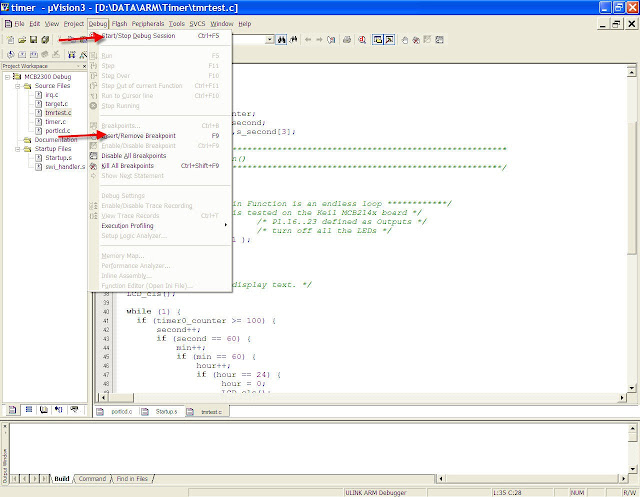Screen dimensions: 640x497
Task: Open the Regs tab icon in Project Workspace
Action: click(29, 410)
